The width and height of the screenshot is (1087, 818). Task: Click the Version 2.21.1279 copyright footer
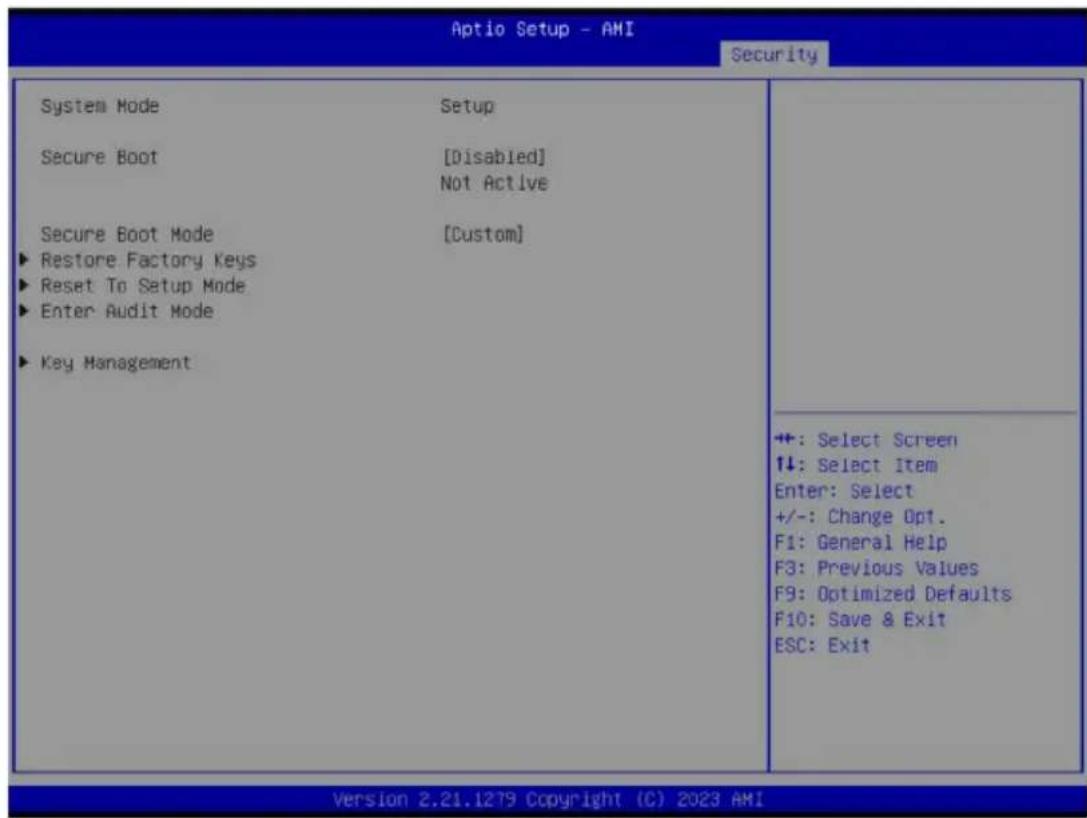point(548,799)
